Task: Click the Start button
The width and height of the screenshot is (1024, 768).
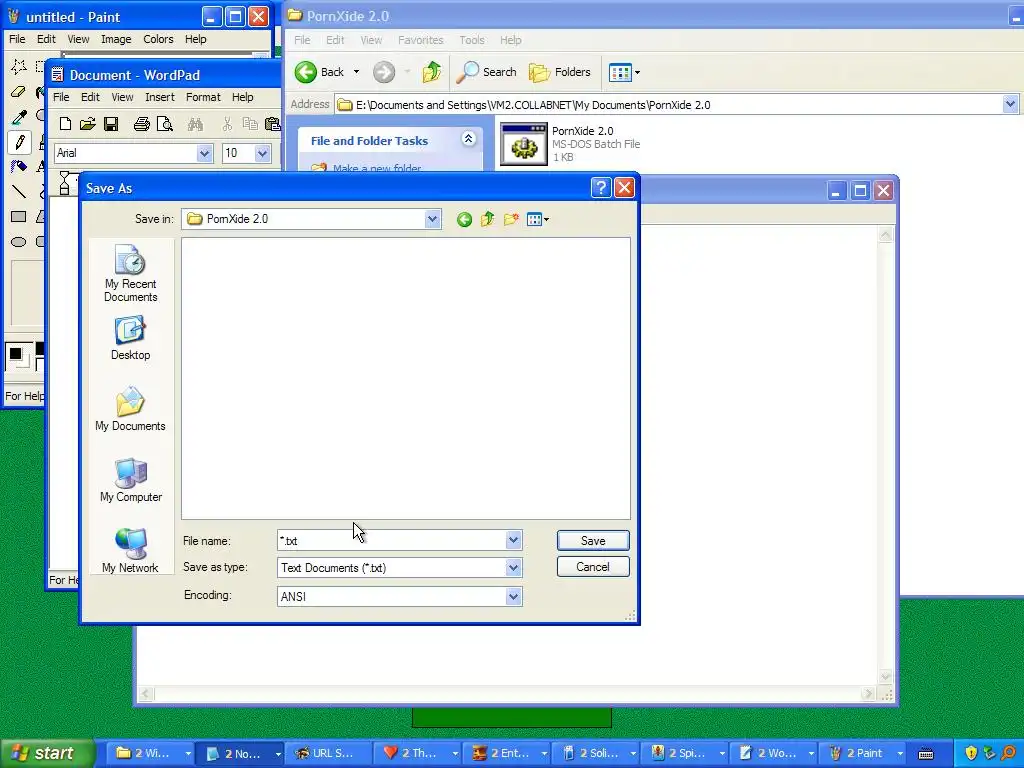Action: [x=46, y=753]
